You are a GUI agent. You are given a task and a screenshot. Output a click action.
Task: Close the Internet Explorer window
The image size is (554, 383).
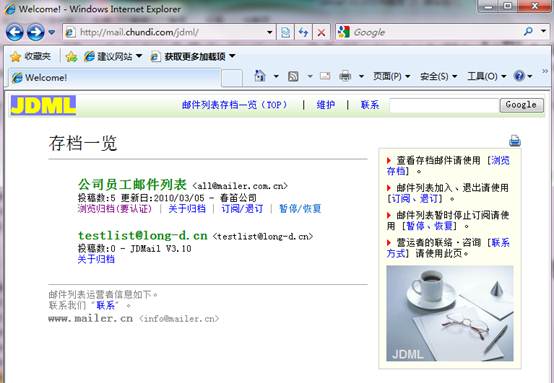pyautogui.click(x=535, y=6)
